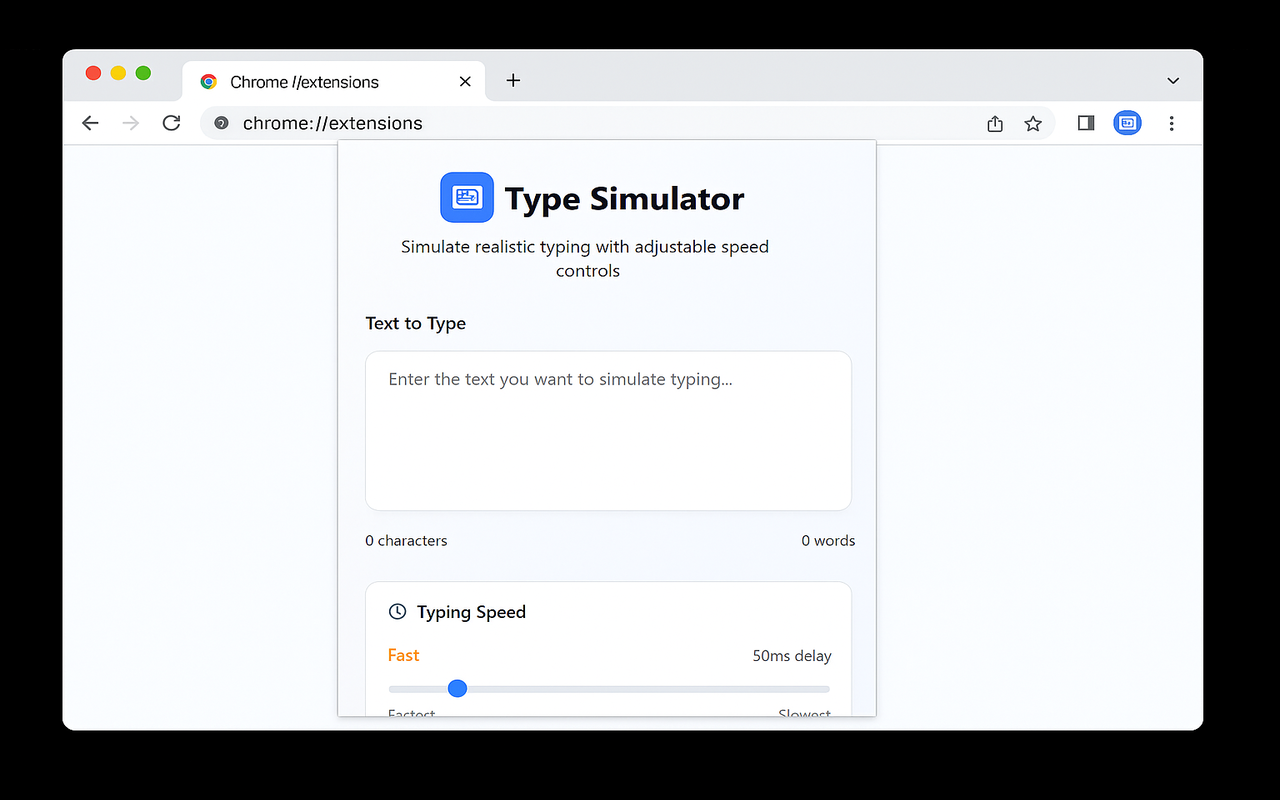The image size is (1280, 800).
Task: Click the grayed-out forward arrow
Action: point(130,122)
